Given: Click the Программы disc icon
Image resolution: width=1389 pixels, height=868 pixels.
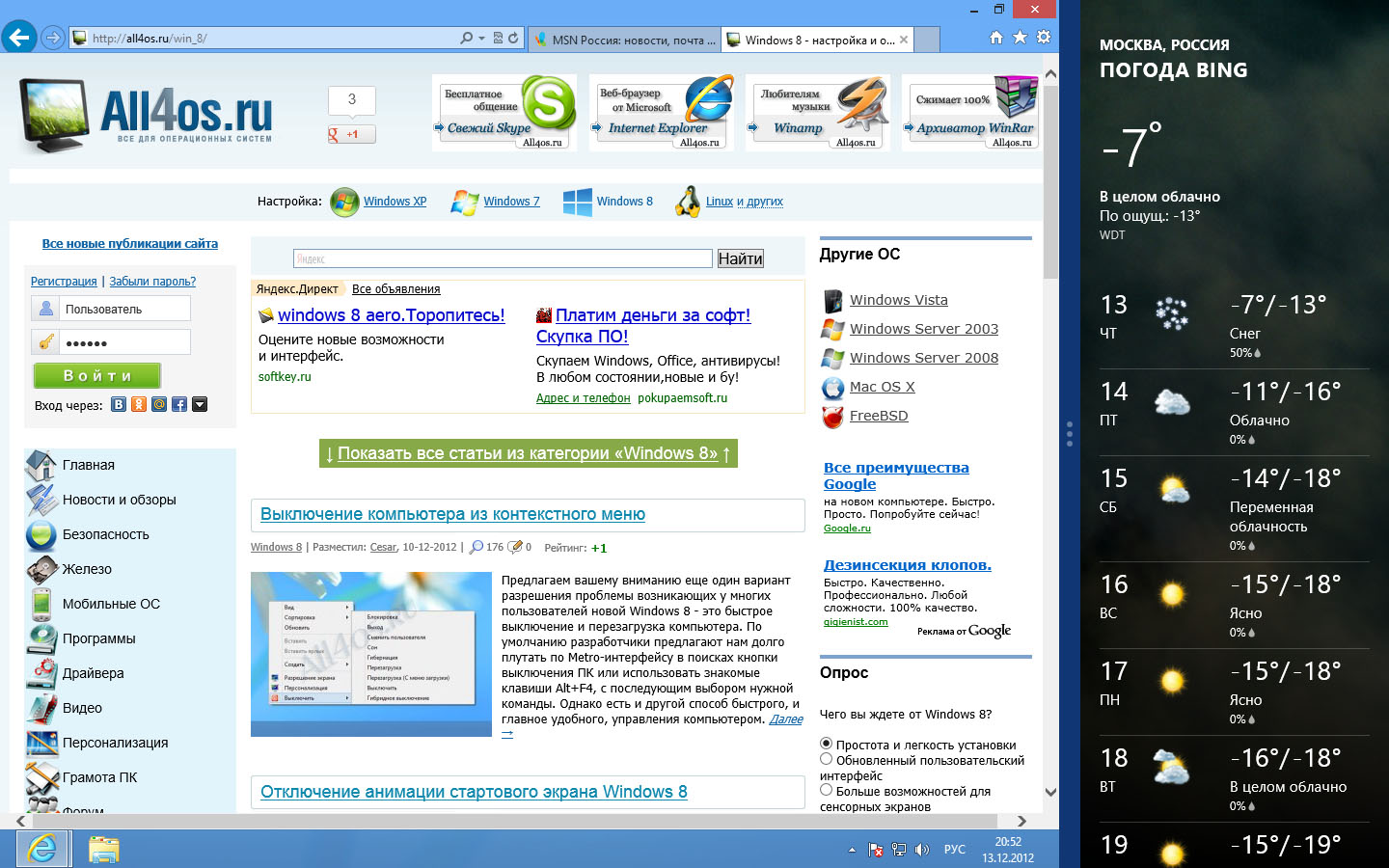Looking at the screenshot, I should tap(41, 638).
